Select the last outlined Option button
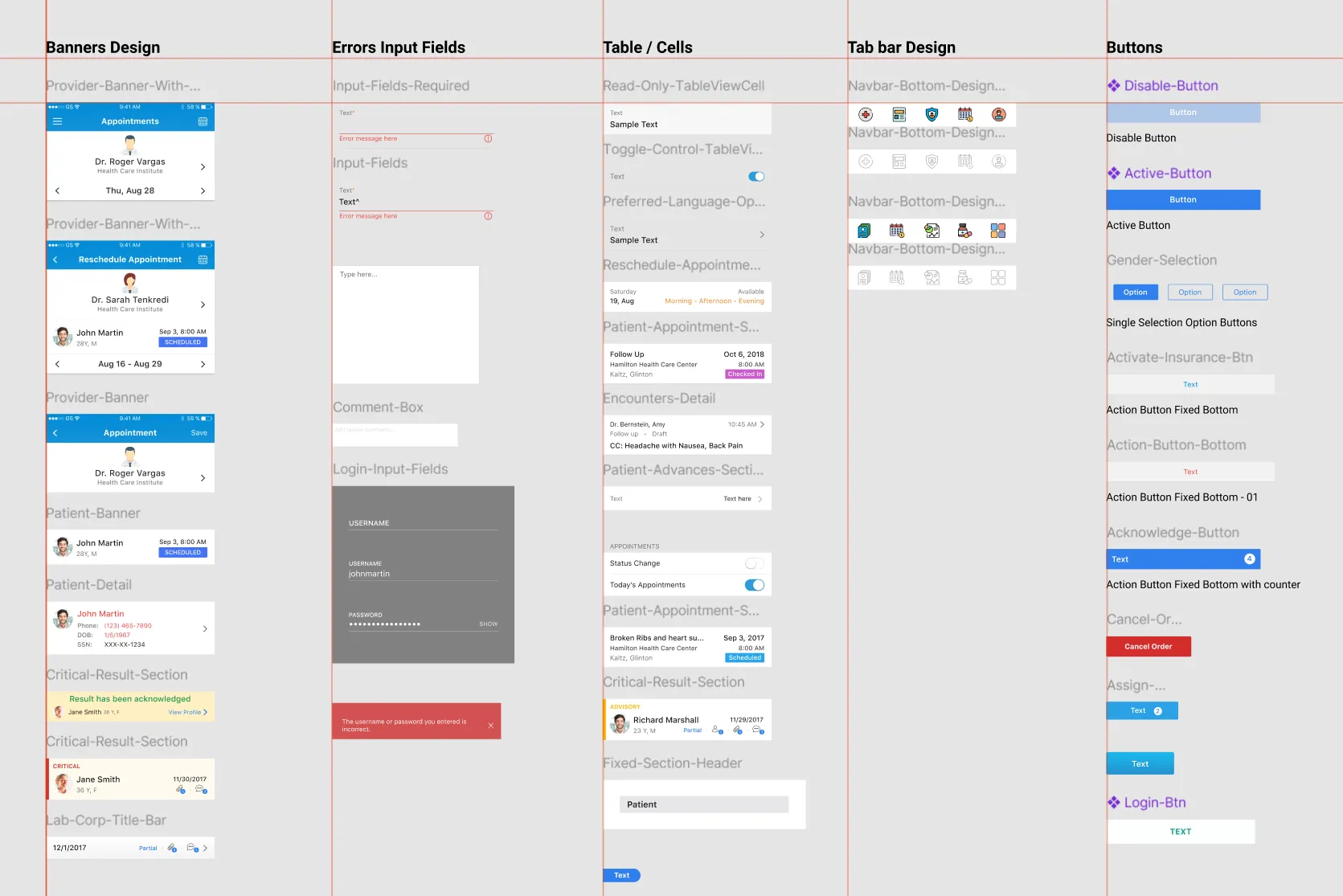Image resolution: width=1343 pixels, height=896 pixels. pyautogui.click(x=1245, y=293)
